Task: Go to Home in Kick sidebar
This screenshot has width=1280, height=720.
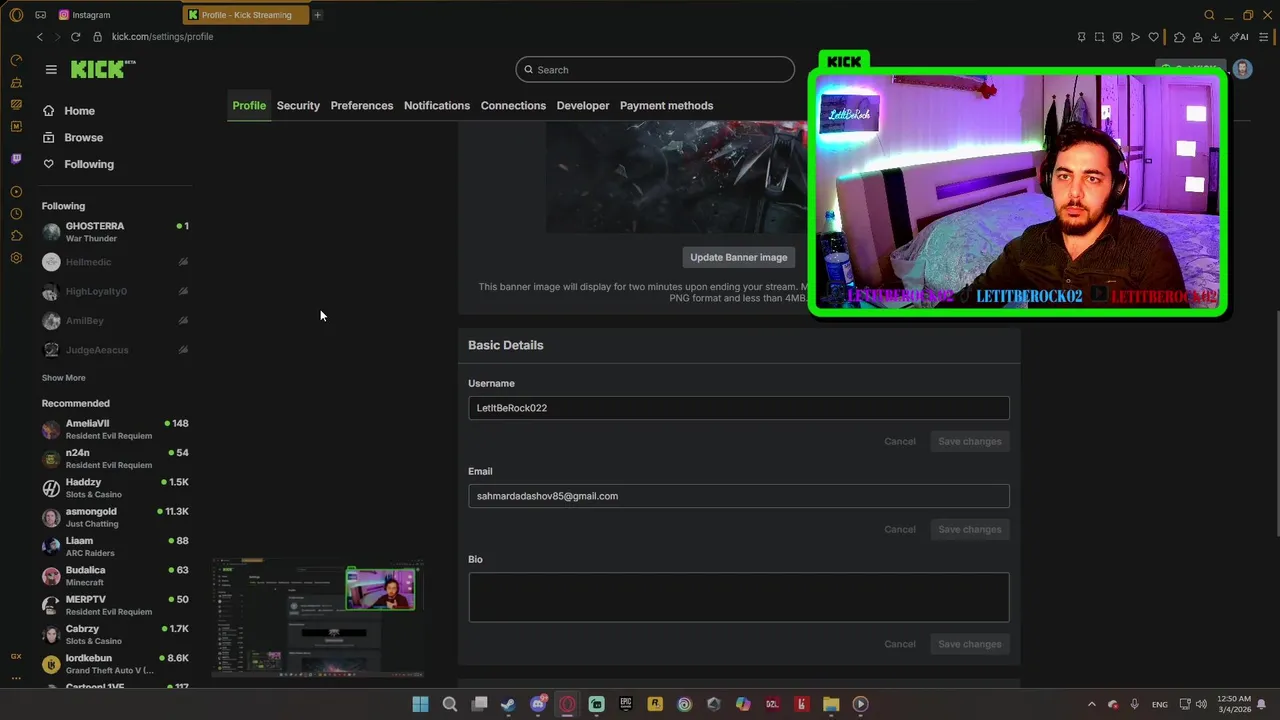Action: [x=79, y=111]
